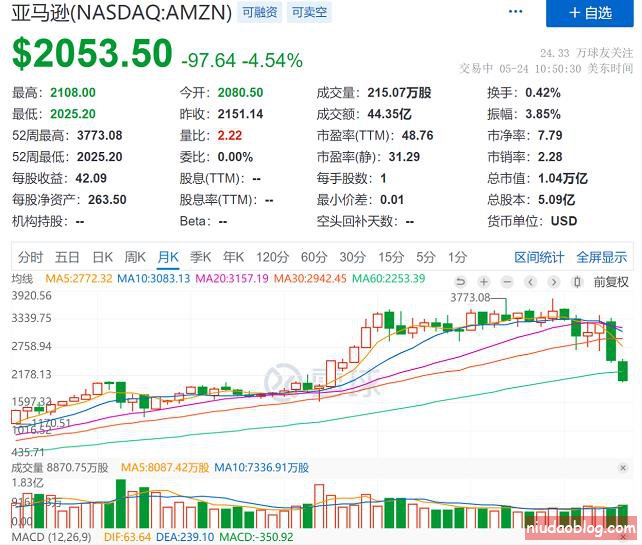The width and height of the screenshot is (642, 545).
Task: Click the stock title 亚马逊(NASDAQ:AMZN)
Action: pos(122,12)
